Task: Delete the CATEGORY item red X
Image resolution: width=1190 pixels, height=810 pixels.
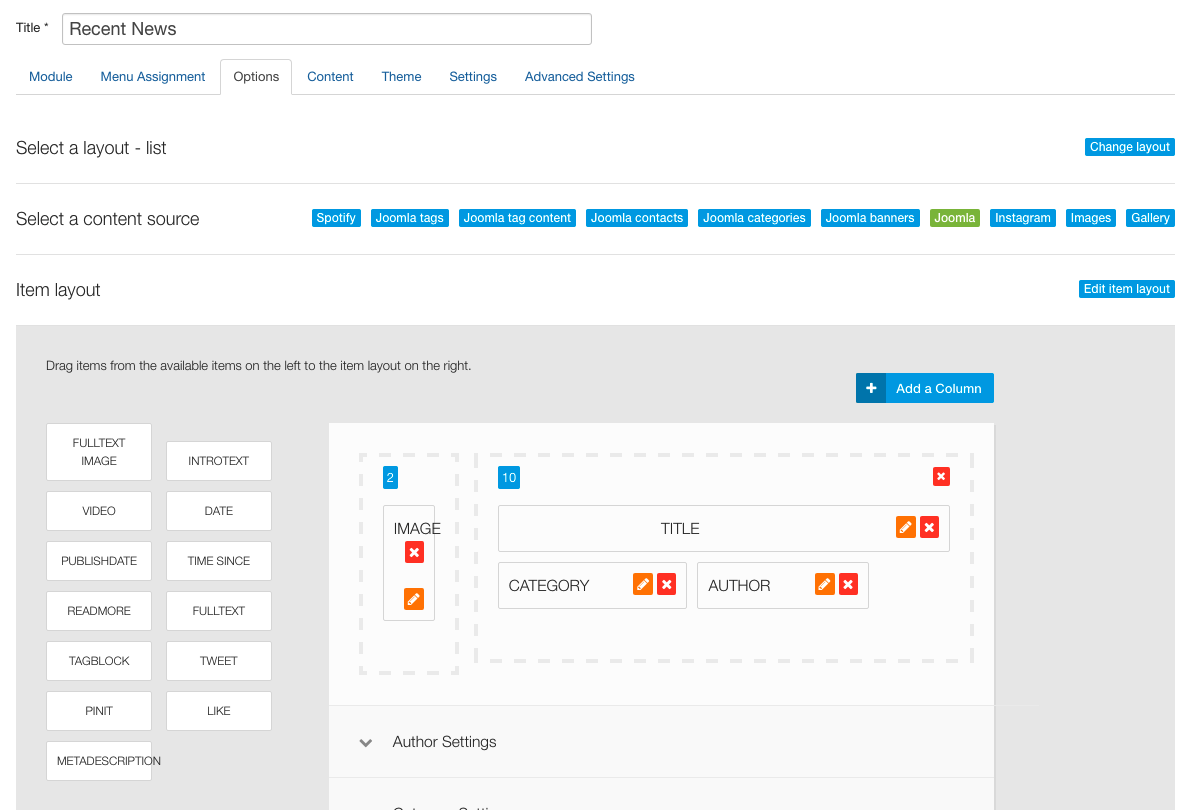Action: 667,585
